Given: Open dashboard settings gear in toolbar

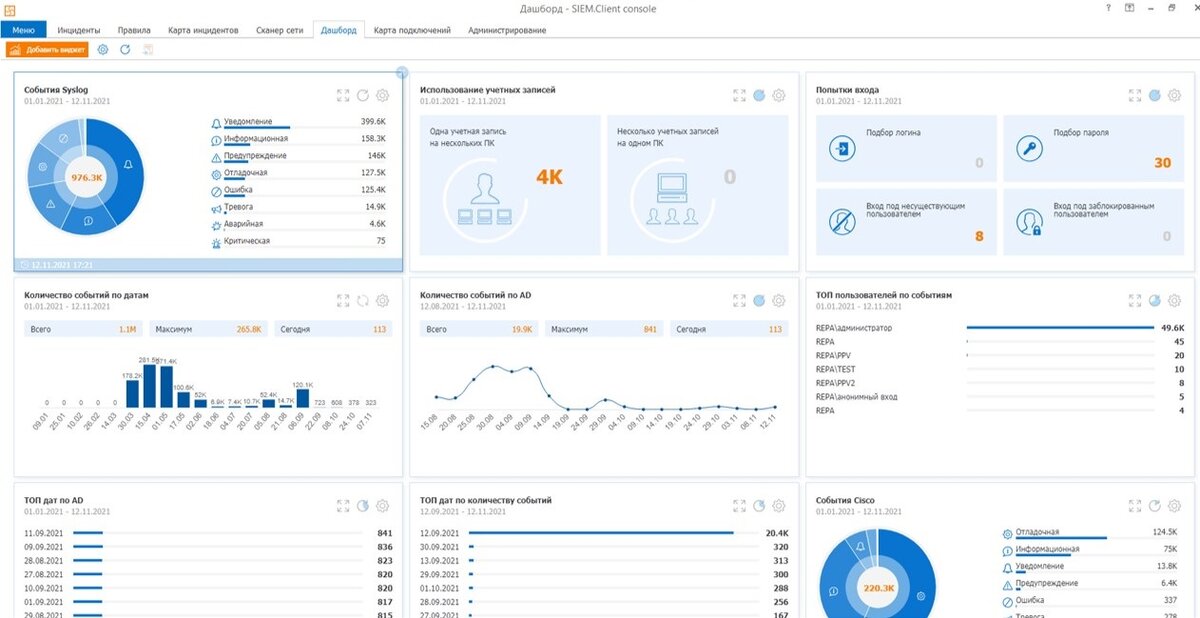Looking at the screenshot, I should (103, 49).
